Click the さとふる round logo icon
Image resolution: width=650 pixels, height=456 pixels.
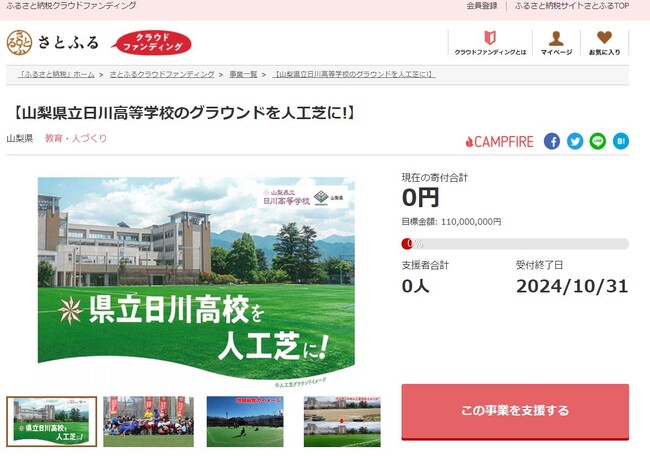coord(19,43)
